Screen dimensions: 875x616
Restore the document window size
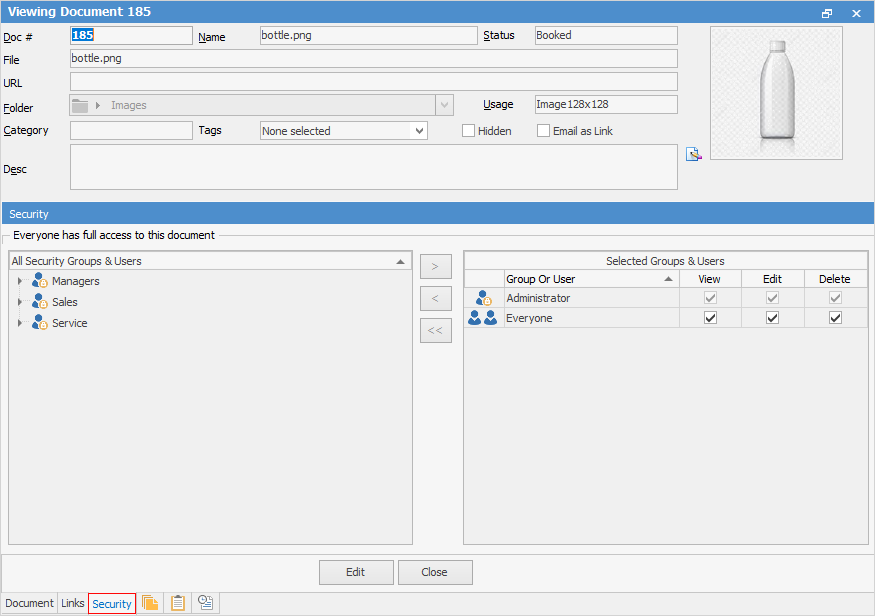point(827,13)
